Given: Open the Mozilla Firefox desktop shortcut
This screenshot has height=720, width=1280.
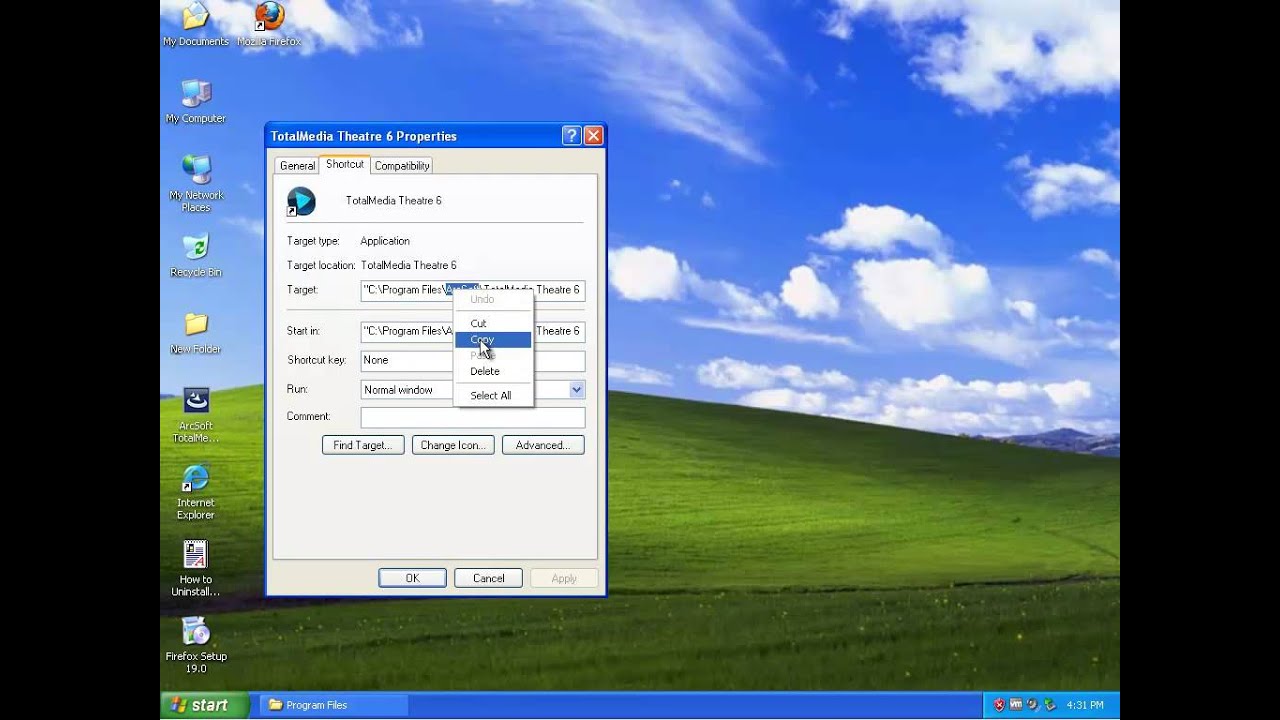Looking at the screenshot, I should [x=269, y=24].
